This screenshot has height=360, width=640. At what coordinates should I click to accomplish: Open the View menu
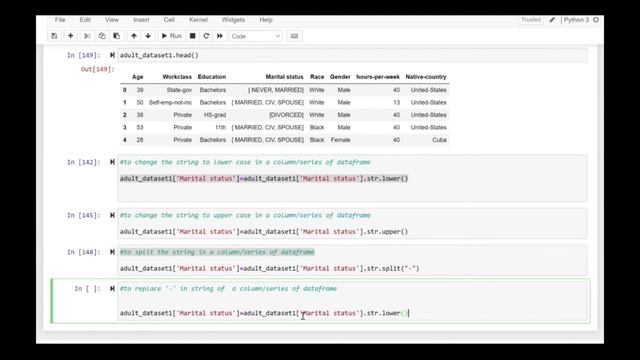[x=111, y=20]
